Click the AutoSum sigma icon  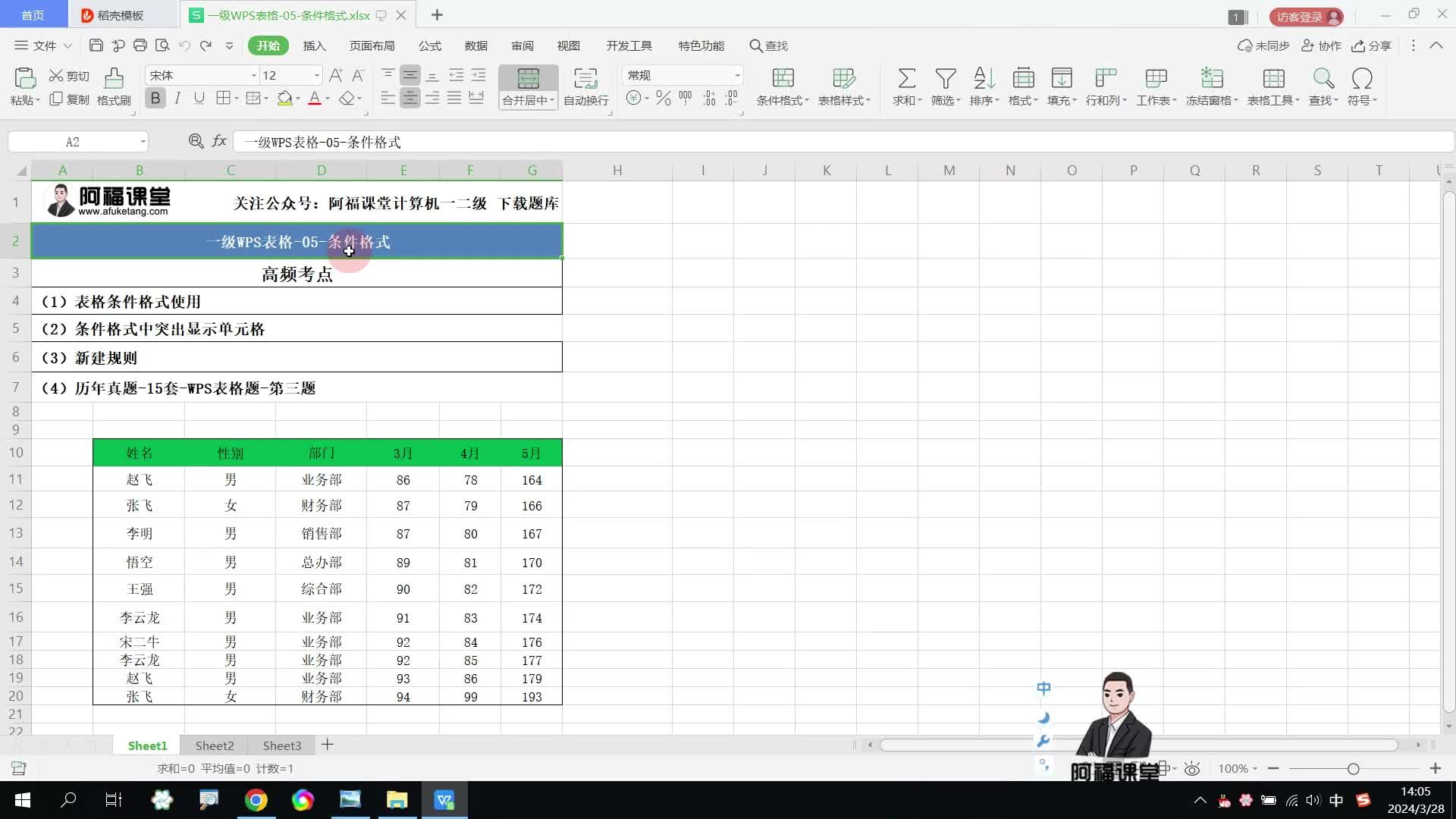[x=906, y=79]
